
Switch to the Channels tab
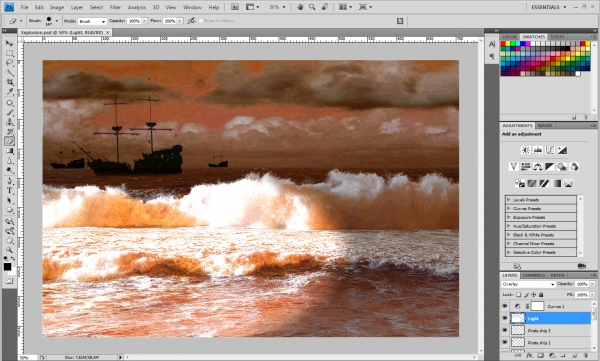(x=534, y=275)
